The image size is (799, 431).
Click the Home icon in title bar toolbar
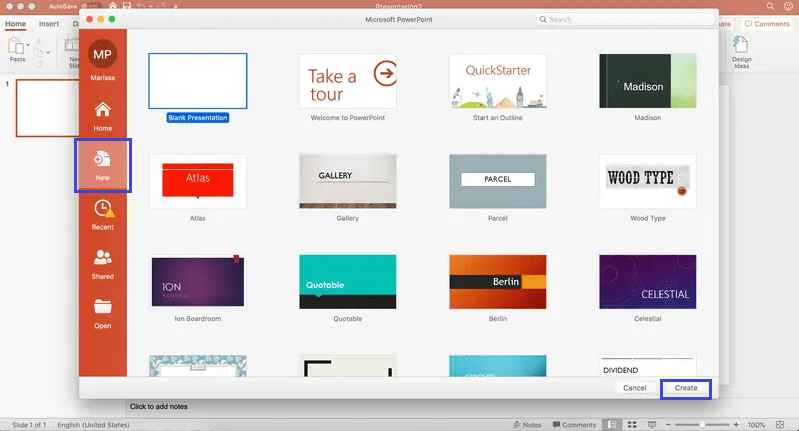[113, 6]
